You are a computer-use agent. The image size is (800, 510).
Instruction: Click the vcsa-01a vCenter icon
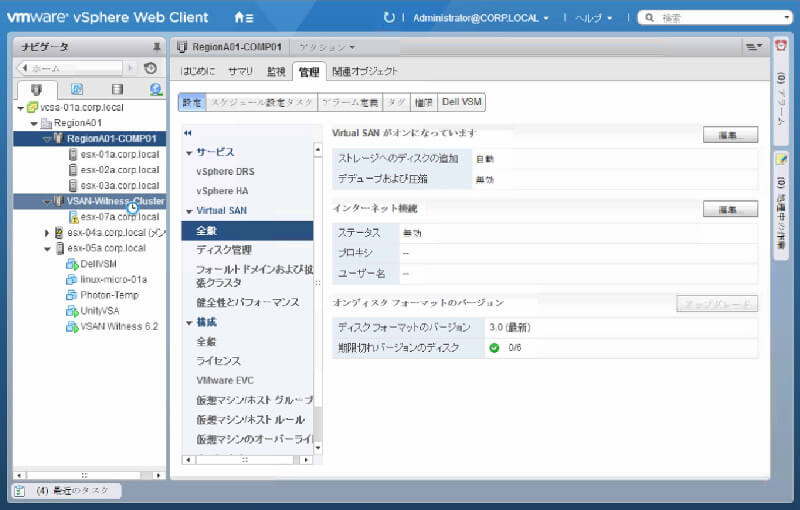coord(32,108)
